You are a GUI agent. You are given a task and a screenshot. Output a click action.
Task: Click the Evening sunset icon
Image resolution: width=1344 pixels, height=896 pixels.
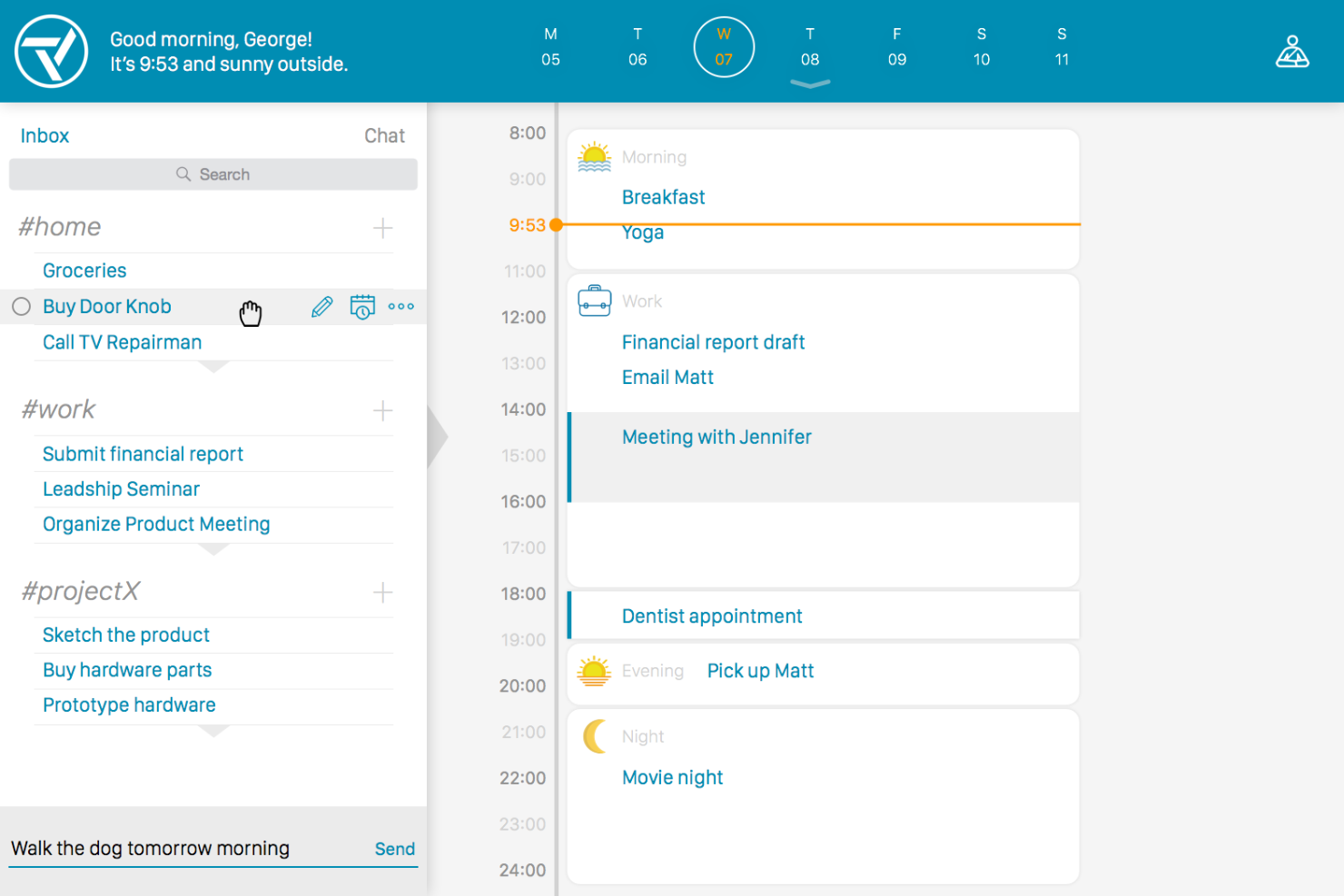click(595, 671)
